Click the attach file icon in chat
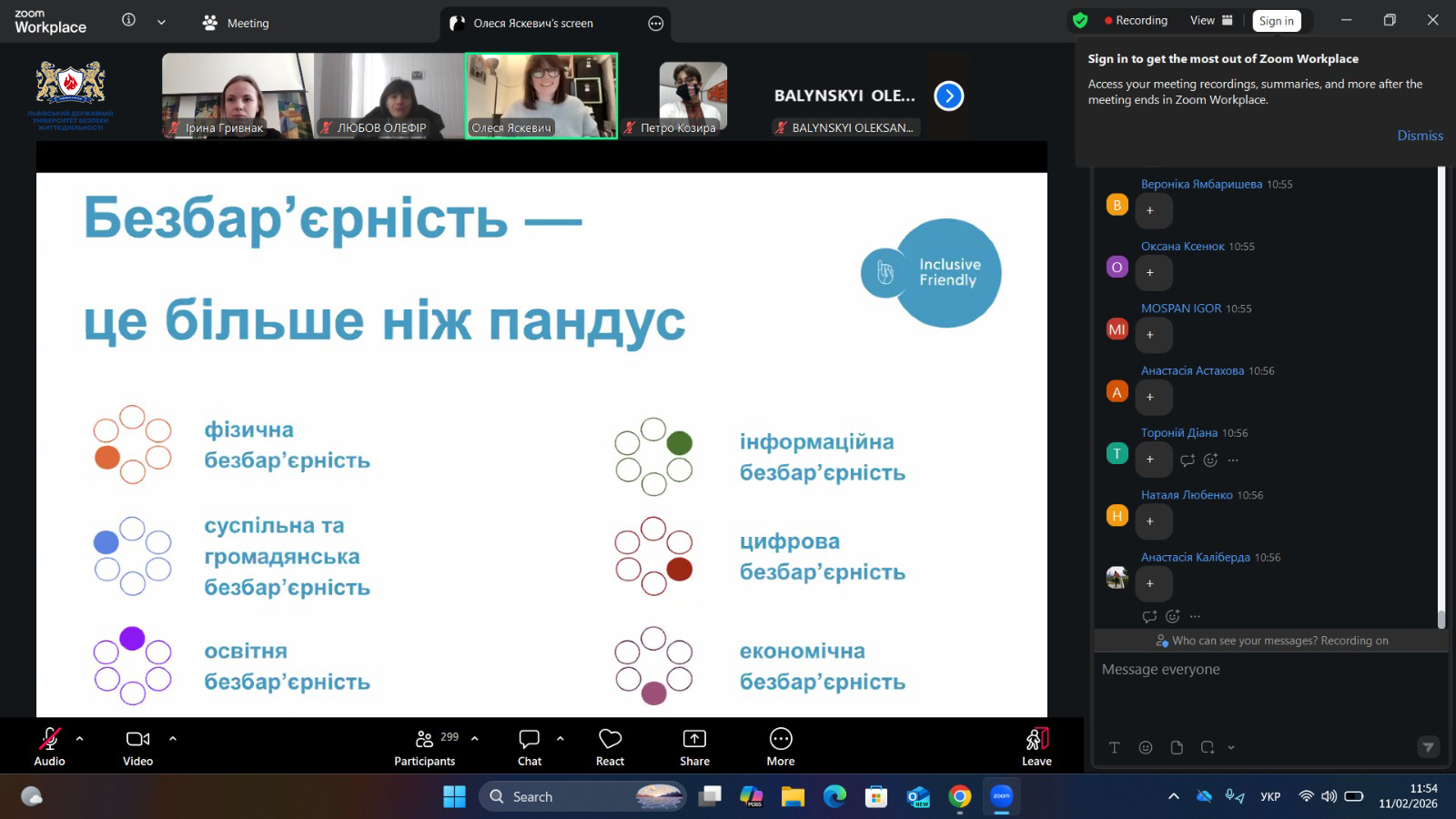This screenshot has height=819, width=1456. (x=1177, y=747)
